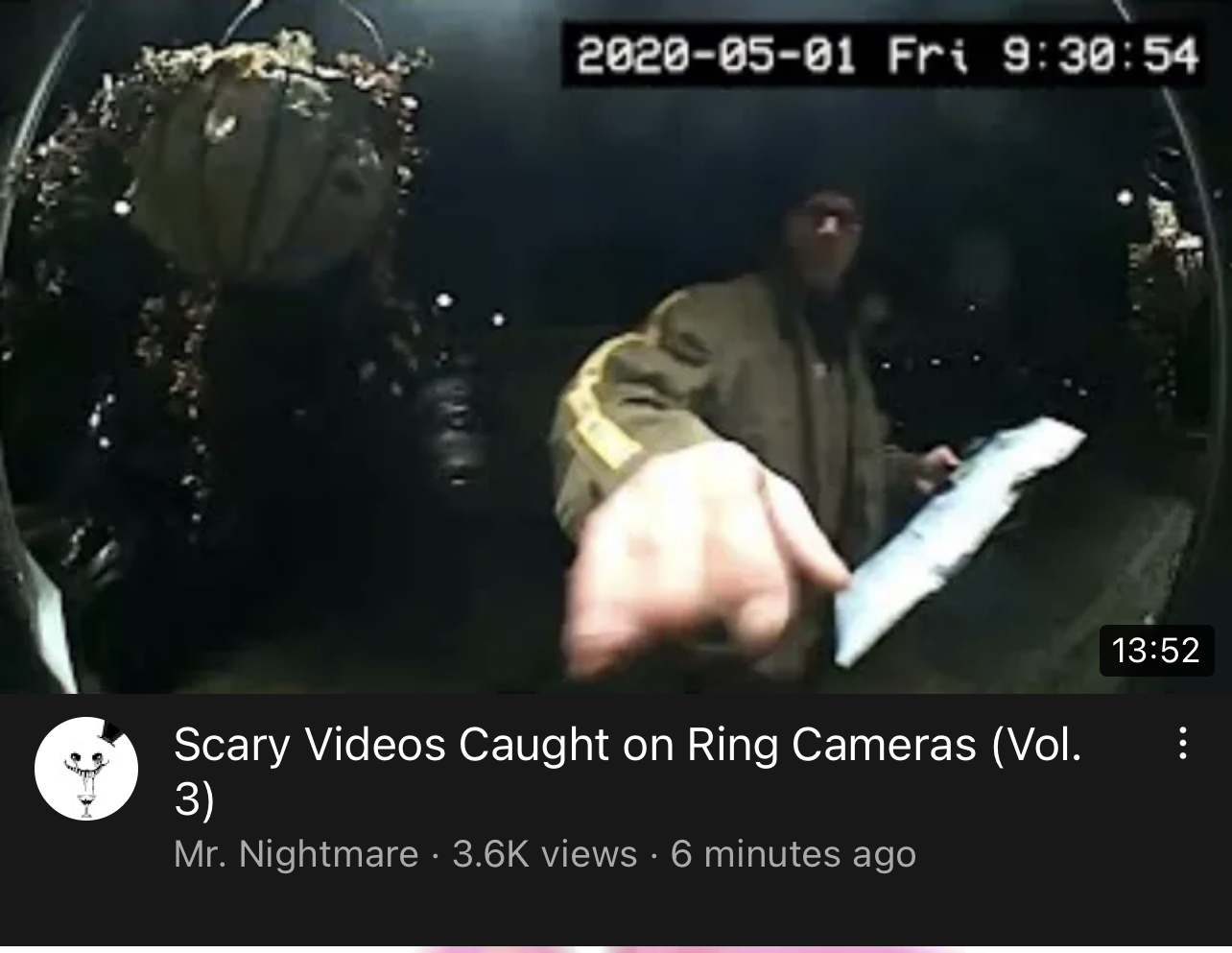Click the Mr. Nightmare channel name
This screenshot has height=953, width=1232.
coord(296,853)
